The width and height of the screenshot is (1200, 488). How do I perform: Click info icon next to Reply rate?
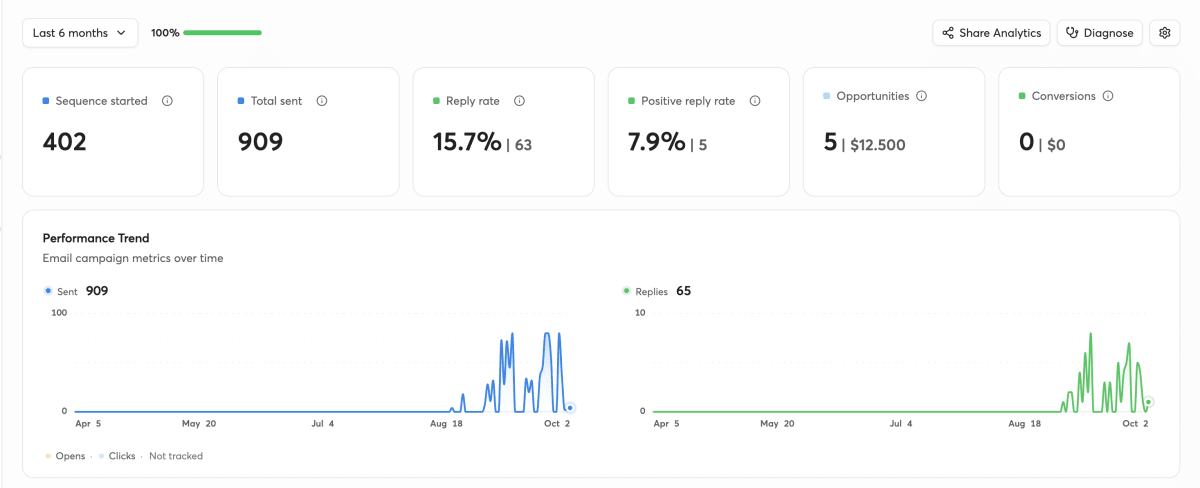(519, 101)
